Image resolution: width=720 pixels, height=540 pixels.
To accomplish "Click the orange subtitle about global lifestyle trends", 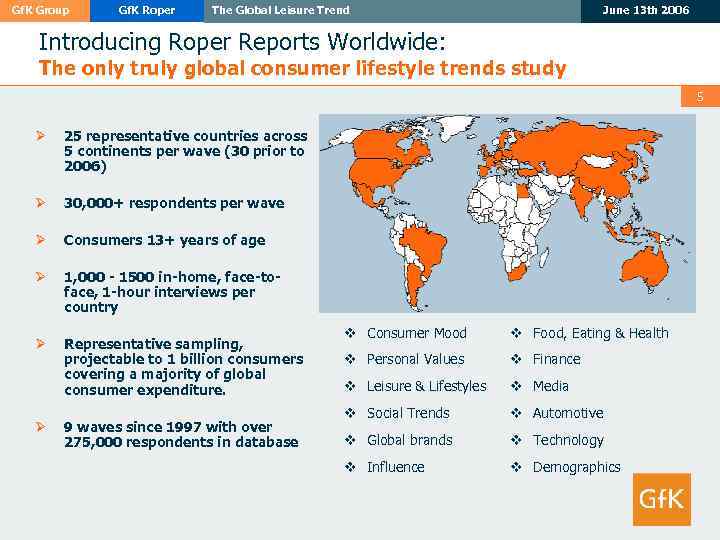I will click(x=303, y=68).
